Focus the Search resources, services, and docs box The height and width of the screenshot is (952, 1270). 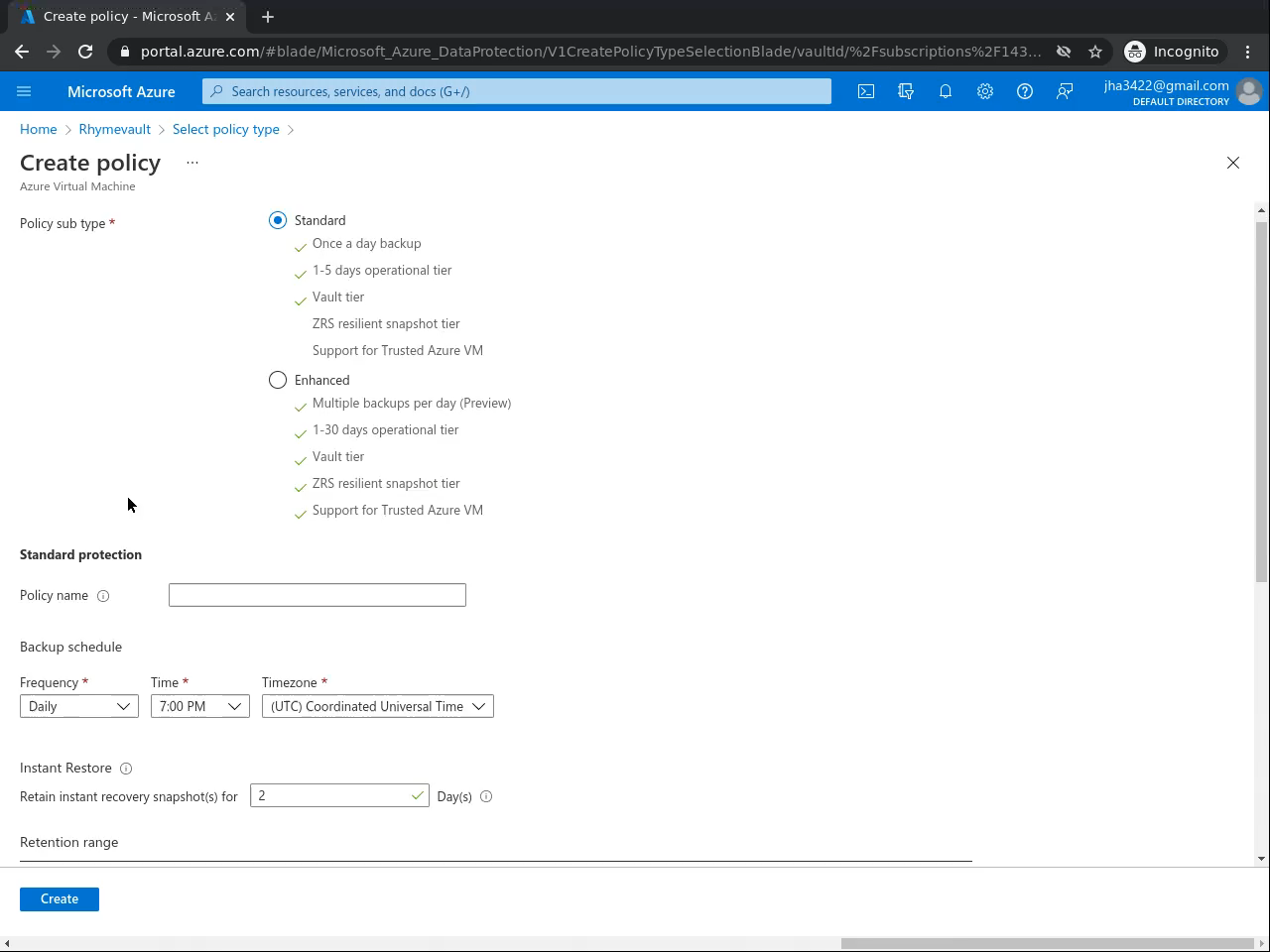click(517, 91)
